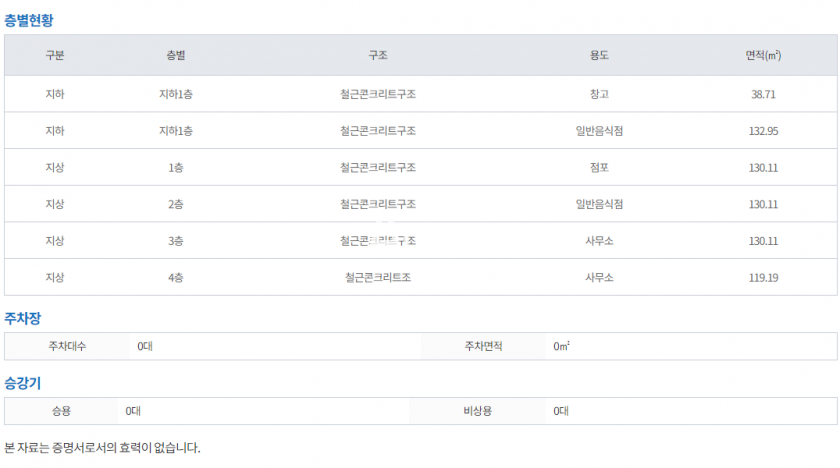Select the 층별 column header

pyautogui.click(x=176, y=56)
